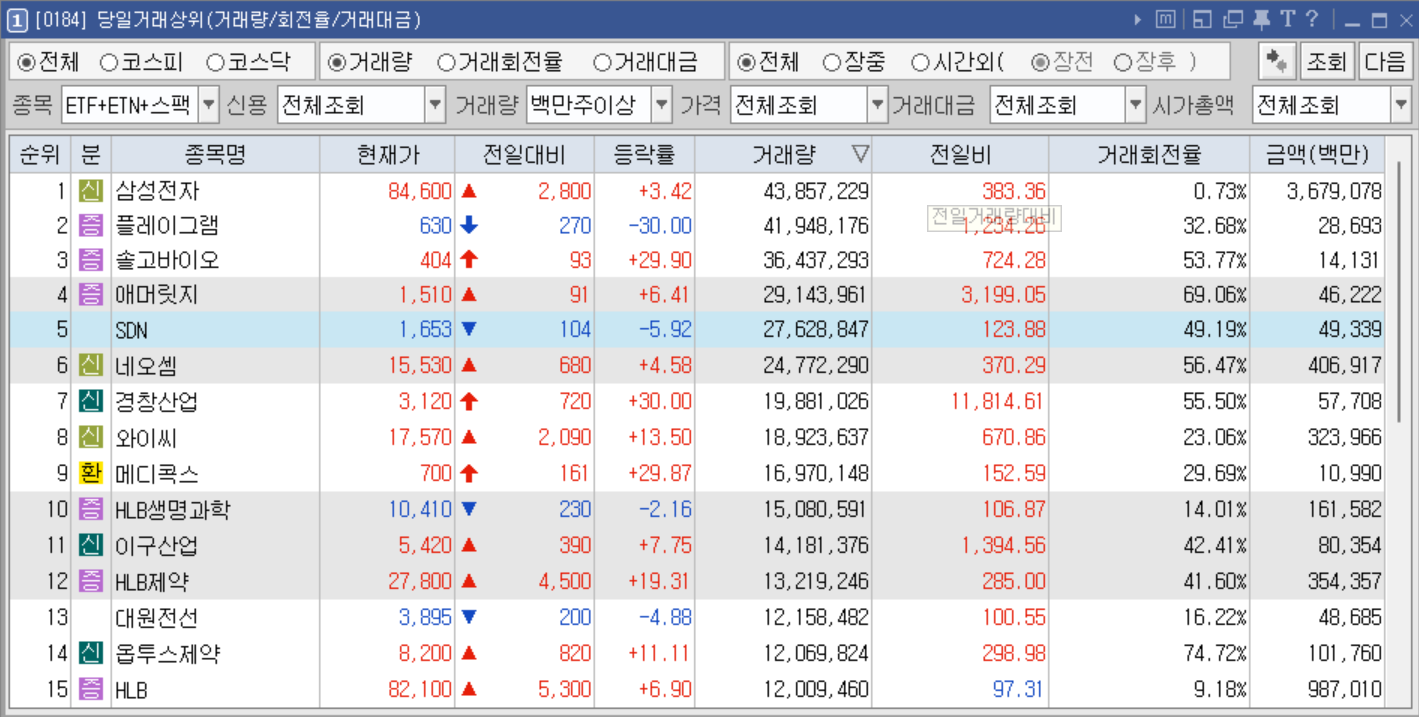Select the 전체 session radio beside 장중
Screen dimensions: 1419x717
[746, 62]
